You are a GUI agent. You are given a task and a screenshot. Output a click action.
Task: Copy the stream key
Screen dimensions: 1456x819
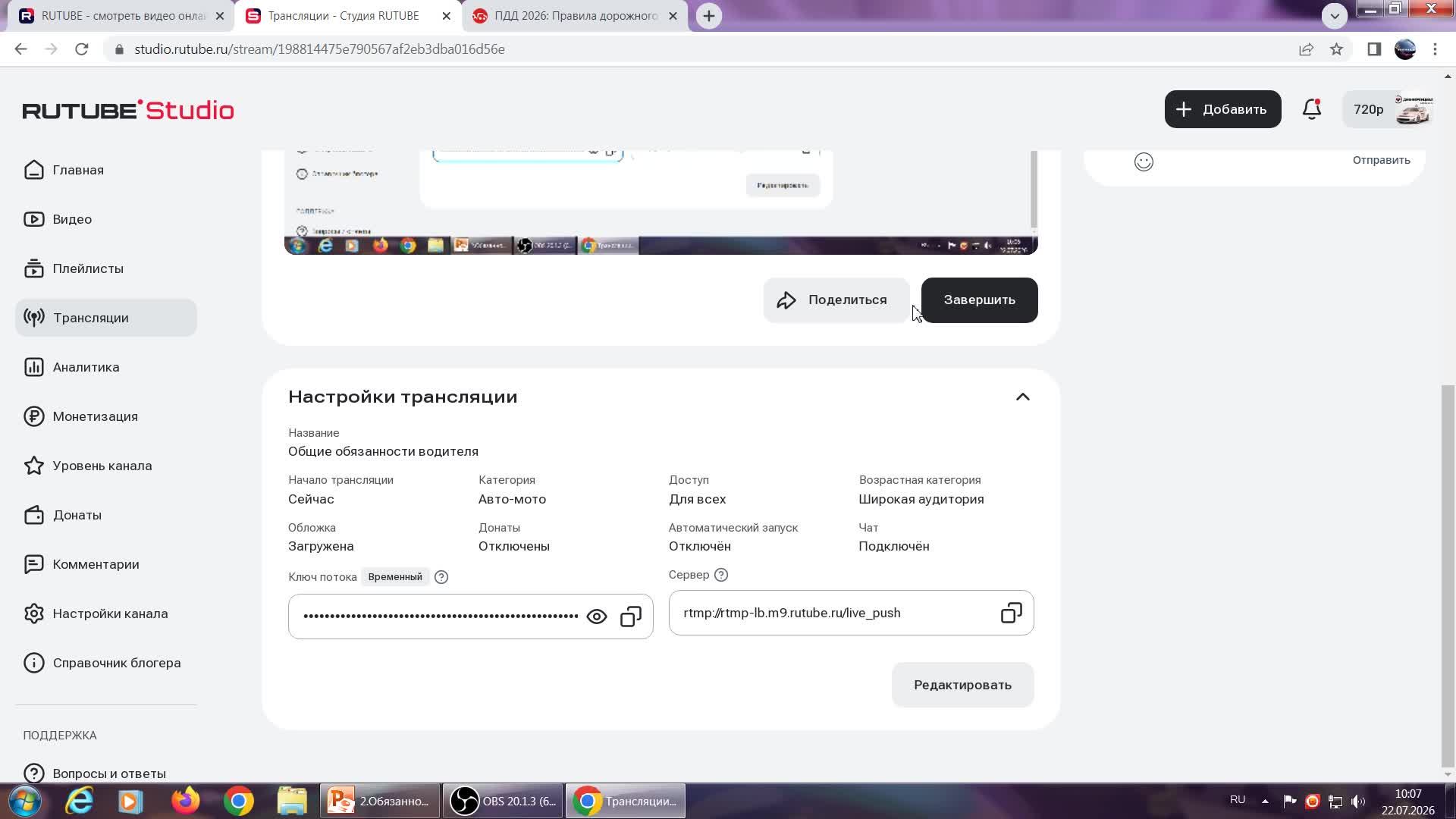pos(631,617)
